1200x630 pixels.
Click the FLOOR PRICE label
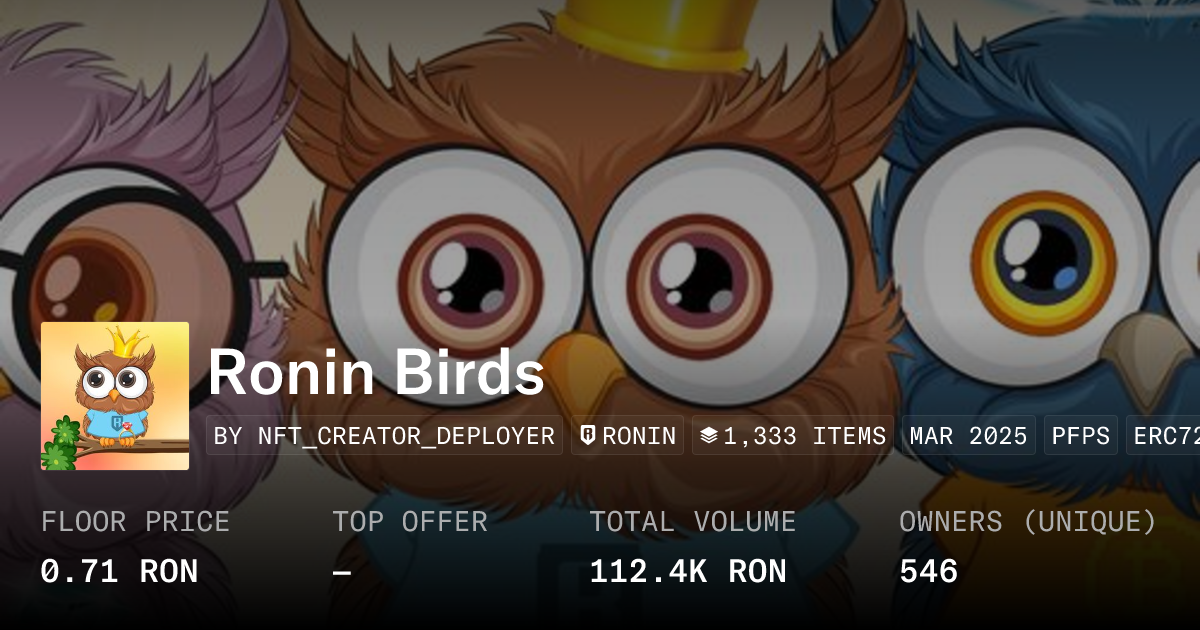click(135, 522)
